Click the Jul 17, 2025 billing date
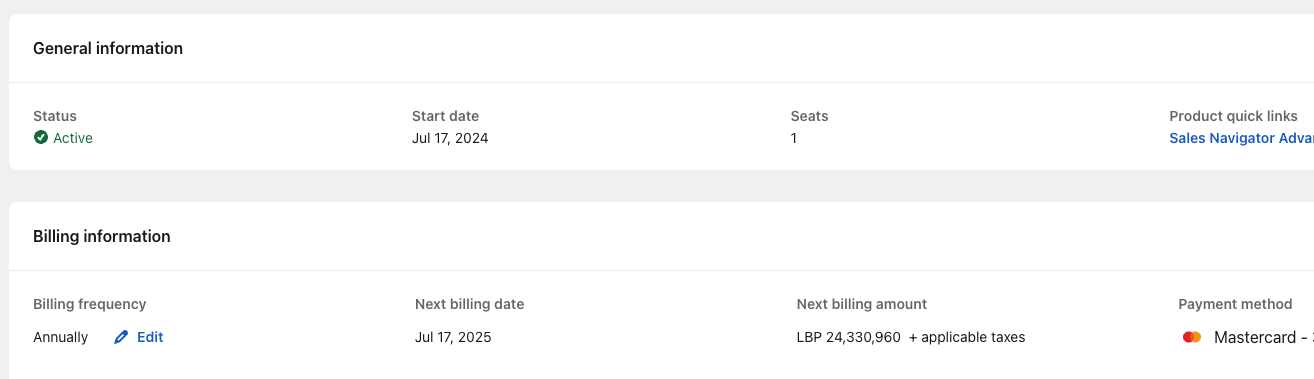The image size is (1314, 379). click(x=453, y=337)
